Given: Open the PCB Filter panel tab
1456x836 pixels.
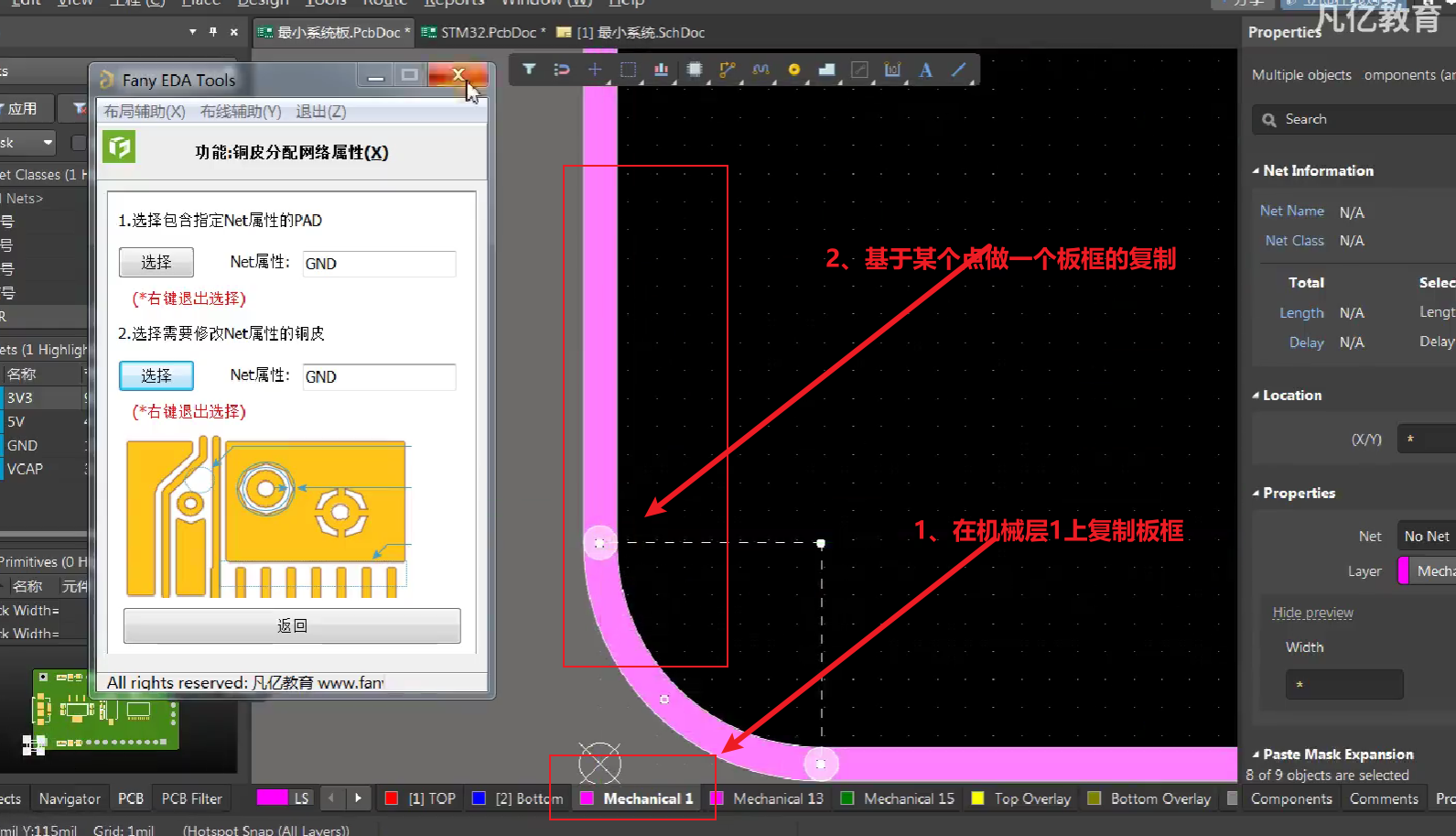Looking at the screenshot, I should pos(192,798).
